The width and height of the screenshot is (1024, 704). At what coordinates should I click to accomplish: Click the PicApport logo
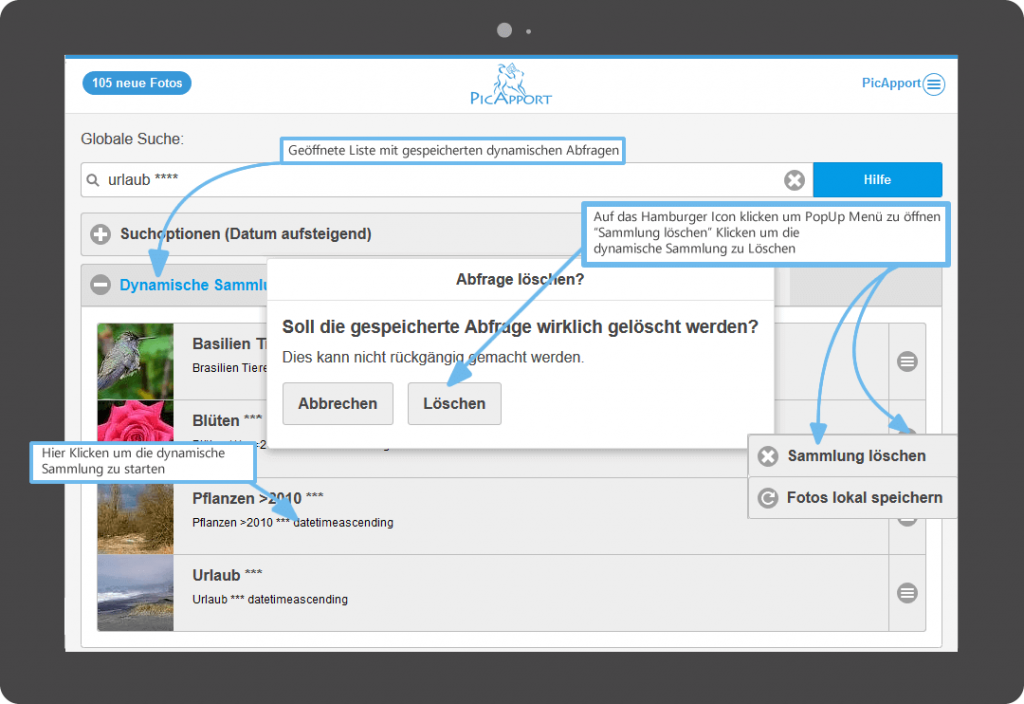tap(511, 84)
